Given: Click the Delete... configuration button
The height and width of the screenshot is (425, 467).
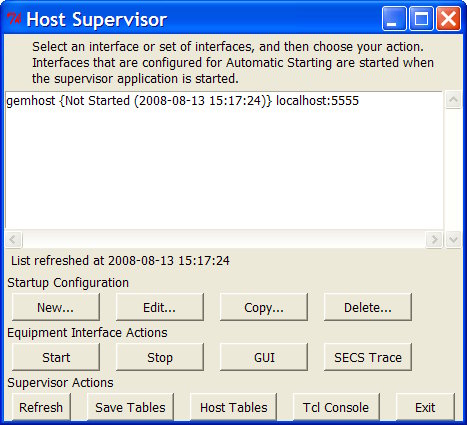Looking at the screenshot, I should (368, 307).
